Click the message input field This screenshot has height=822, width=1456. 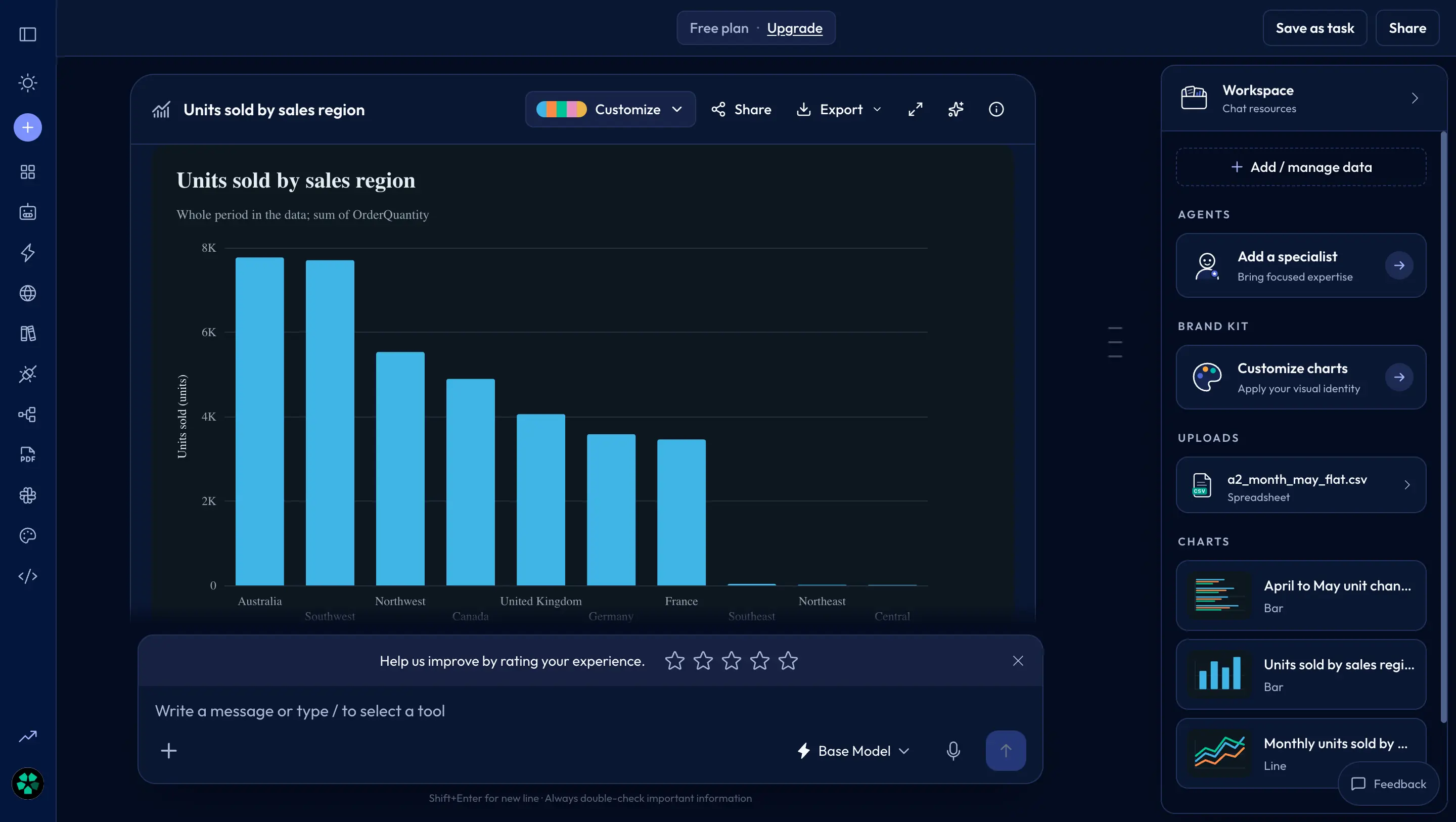(x=590, y=711)
